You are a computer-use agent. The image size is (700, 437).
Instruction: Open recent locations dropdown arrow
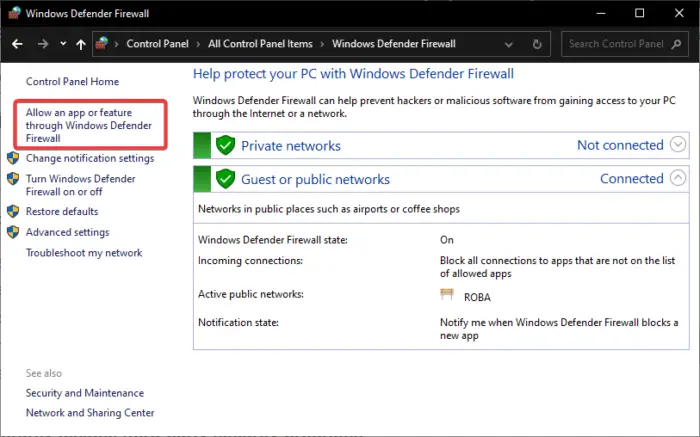[x=63, y=44]
